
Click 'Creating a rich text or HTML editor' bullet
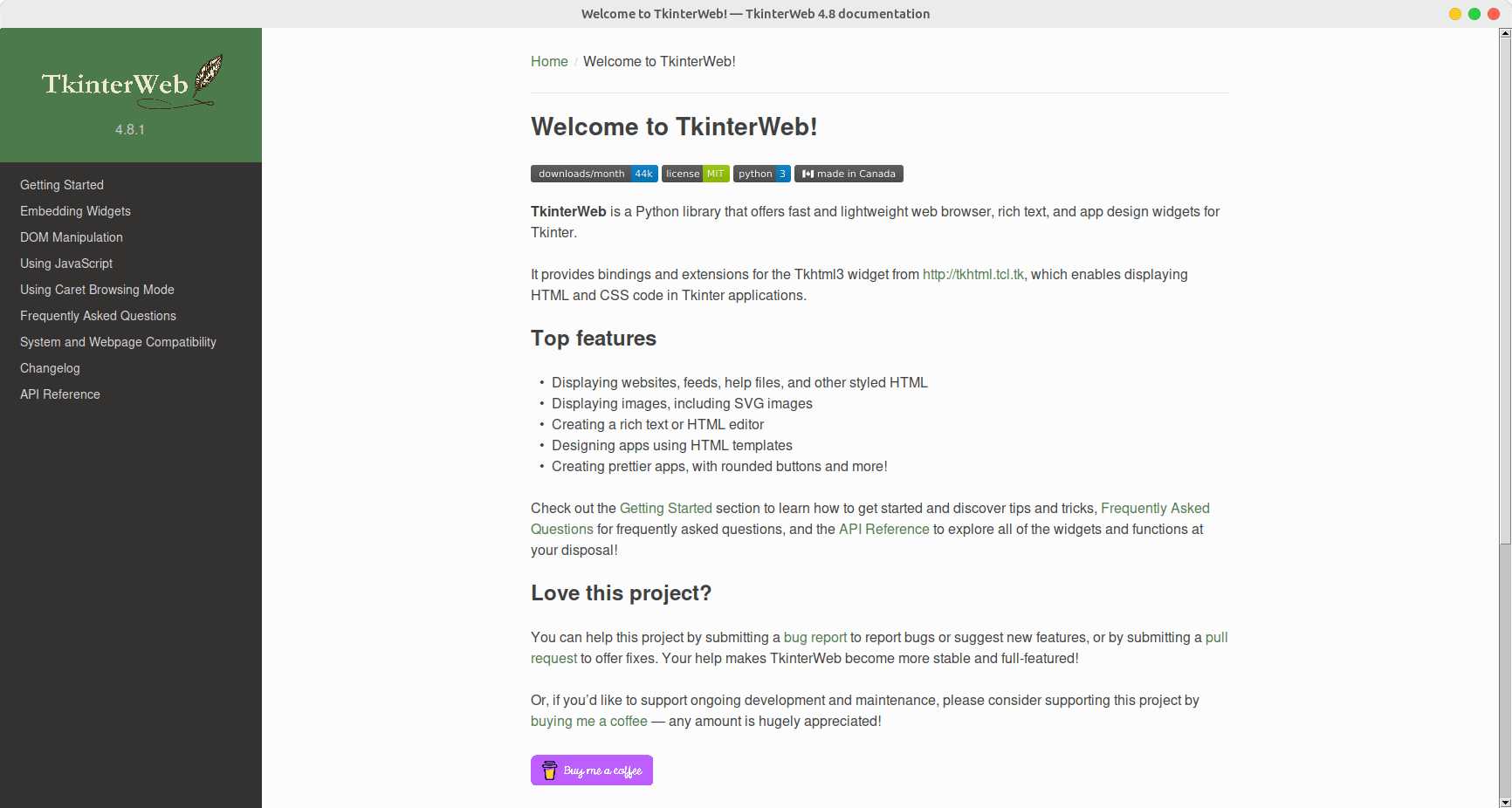coord(657,424)
